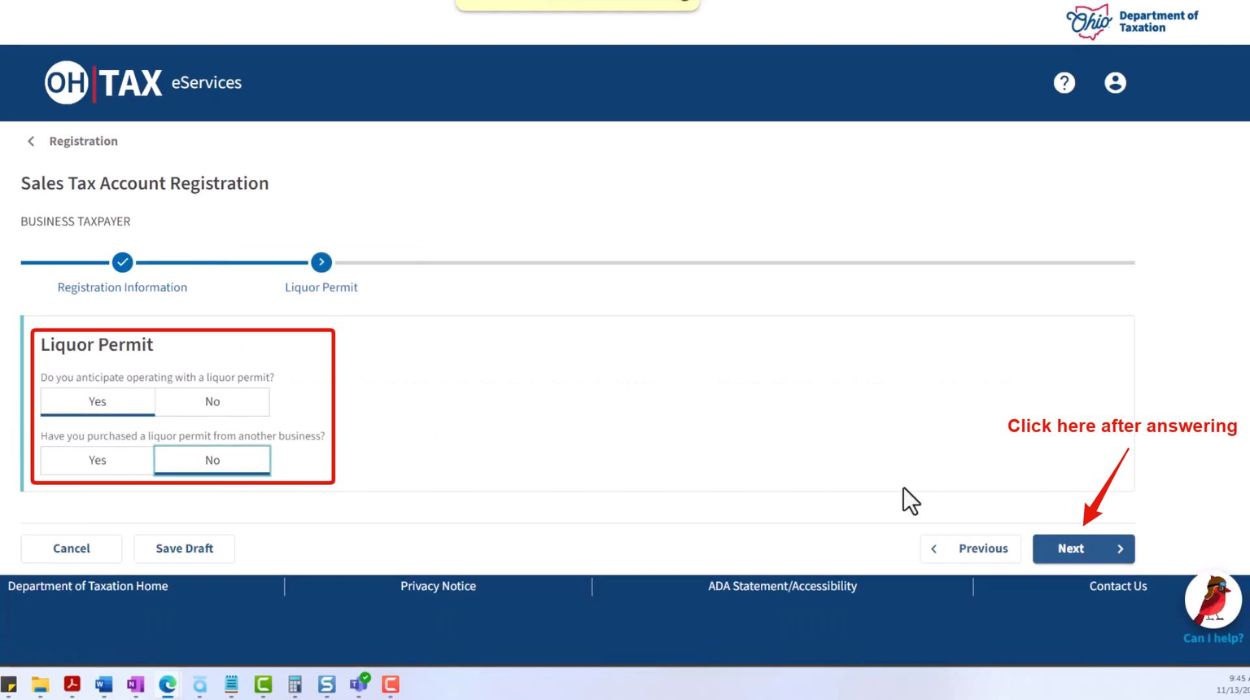
Task: Click the Next button to continue
Action: pyautogui.click(x=1083, y=549)
